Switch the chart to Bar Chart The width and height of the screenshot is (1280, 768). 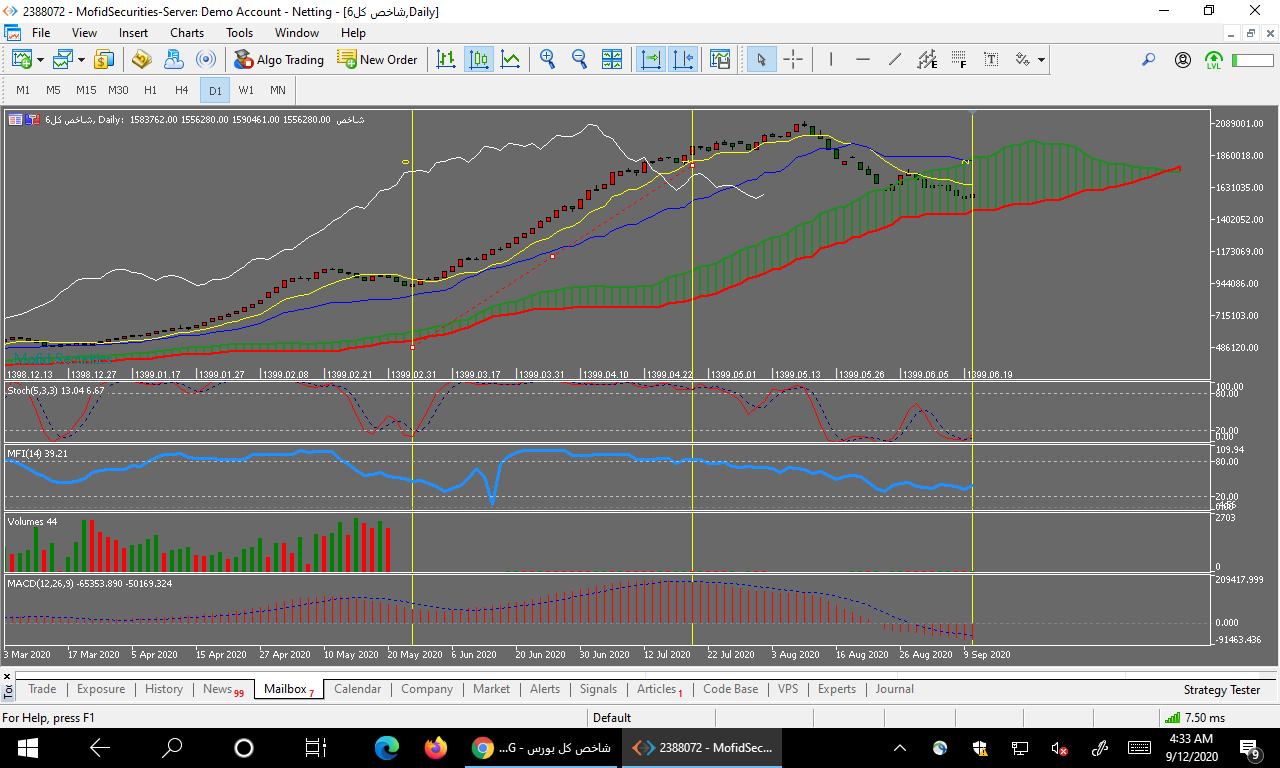[x=446, y=60]
